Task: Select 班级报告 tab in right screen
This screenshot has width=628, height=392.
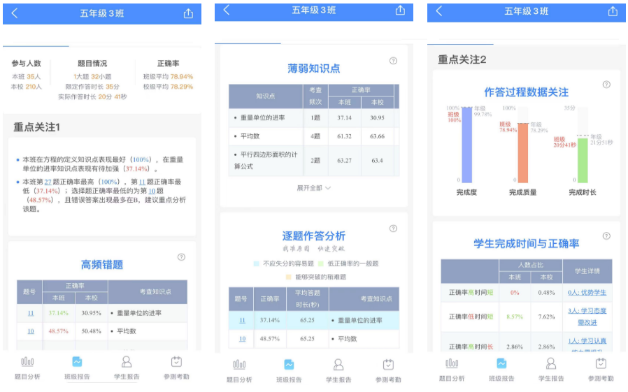Action: point(501,370)
